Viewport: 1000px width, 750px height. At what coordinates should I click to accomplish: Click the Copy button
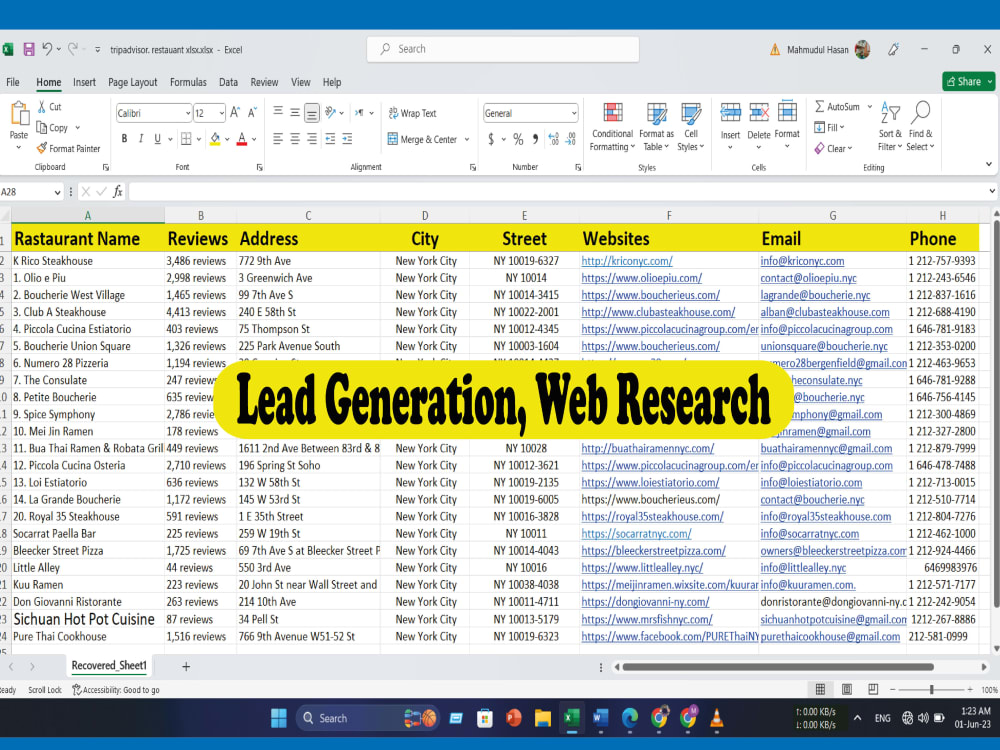[52, 128]
